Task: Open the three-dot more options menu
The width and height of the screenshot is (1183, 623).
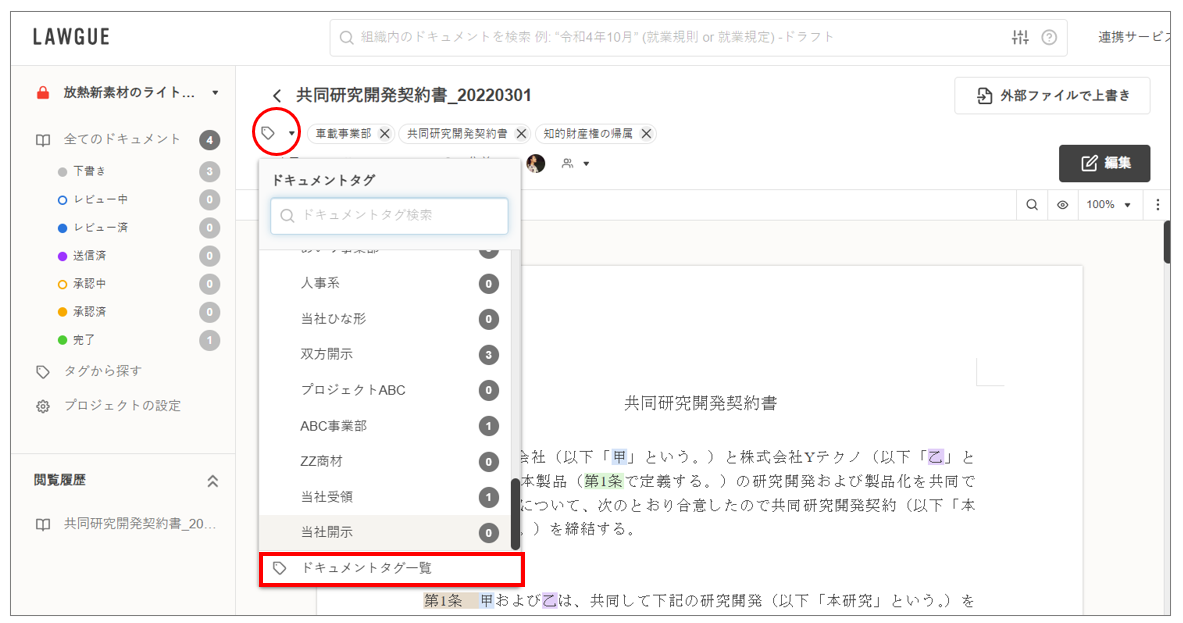Action: (x=1158, y=205)
